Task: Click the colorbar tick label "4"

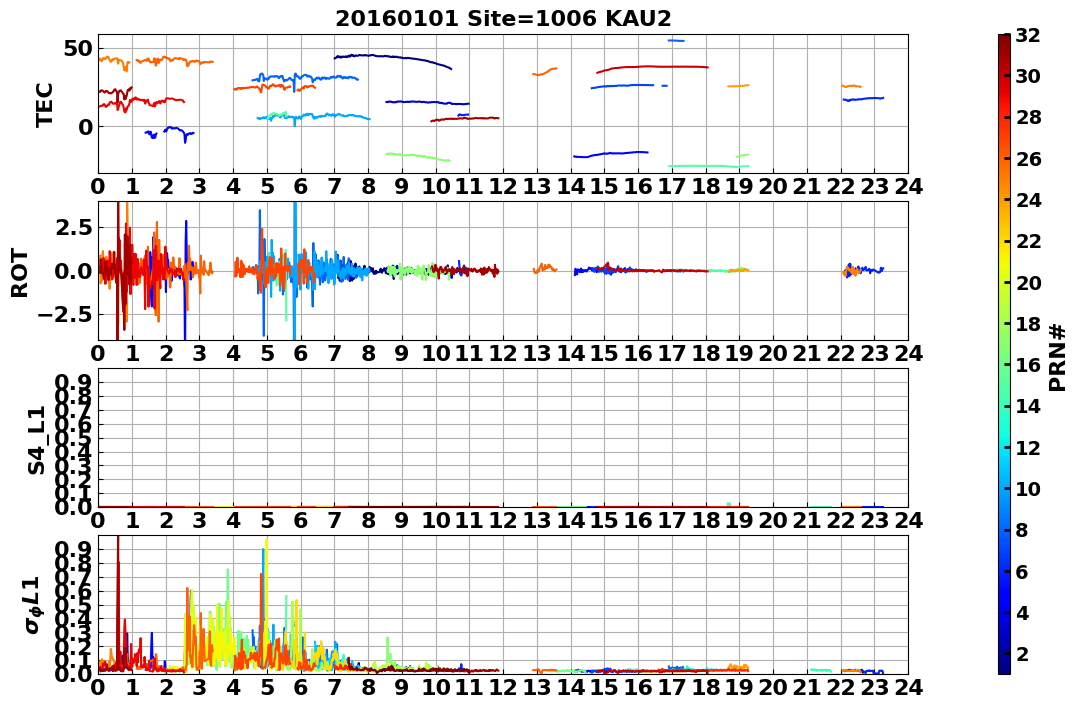Action: pyautogui.click(x=1022, y=612)
